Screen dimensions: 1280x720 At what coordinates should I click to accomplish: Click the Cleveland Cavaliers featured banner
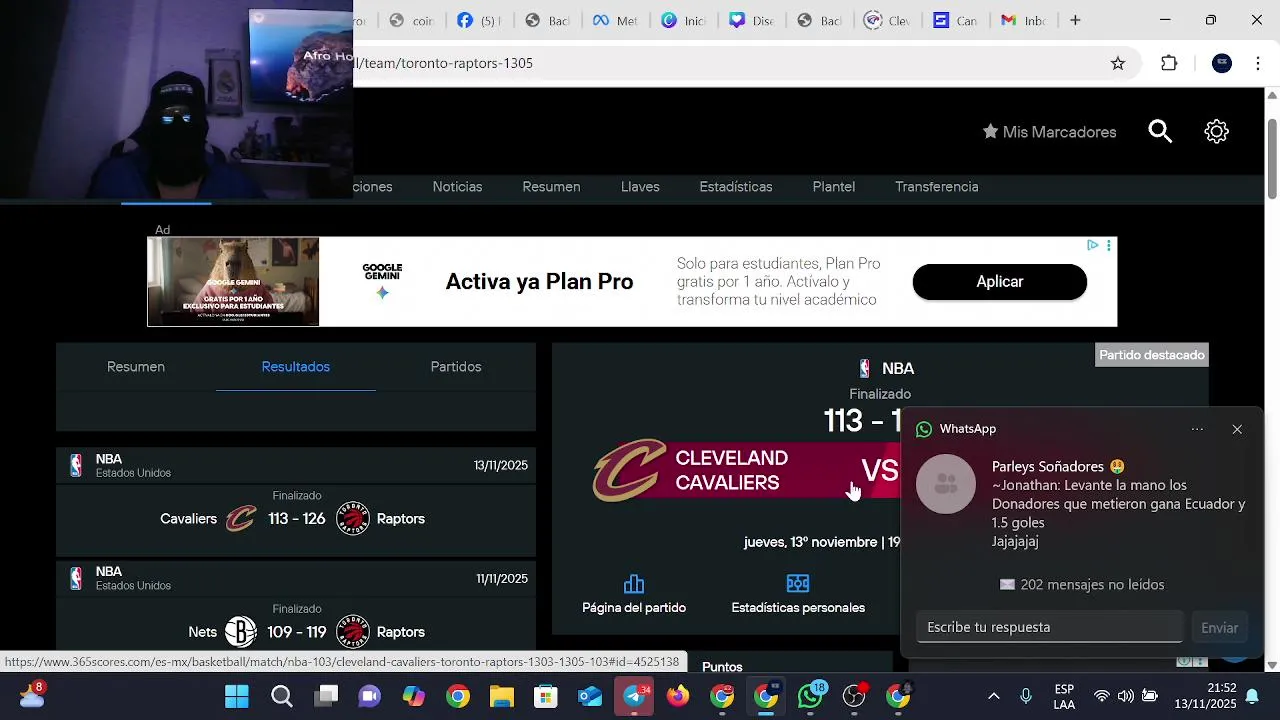[x=745, y=470]
